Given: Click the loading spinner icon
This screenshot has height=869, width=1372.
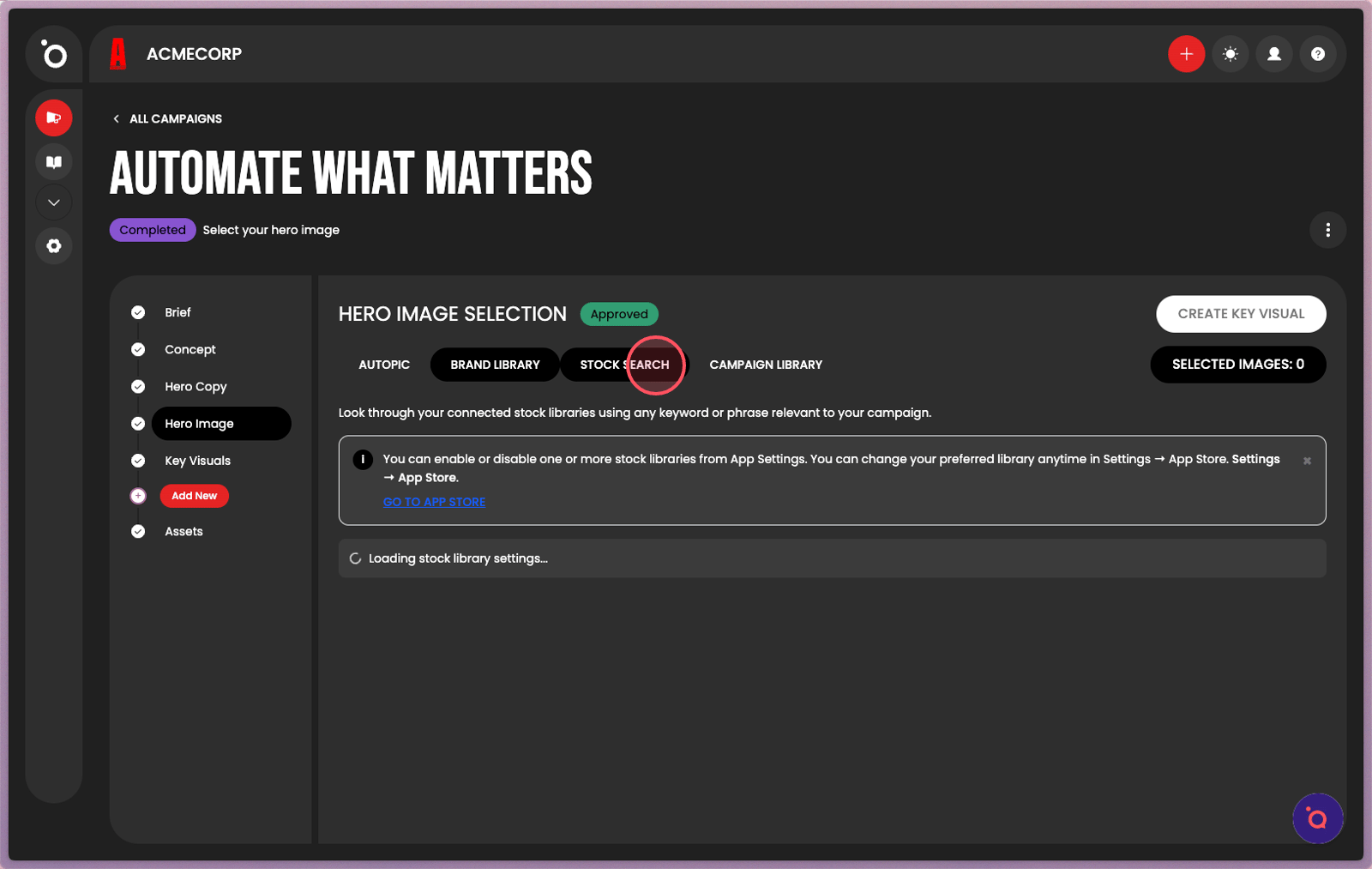Looking at the screenshot, I should (355, 558).
